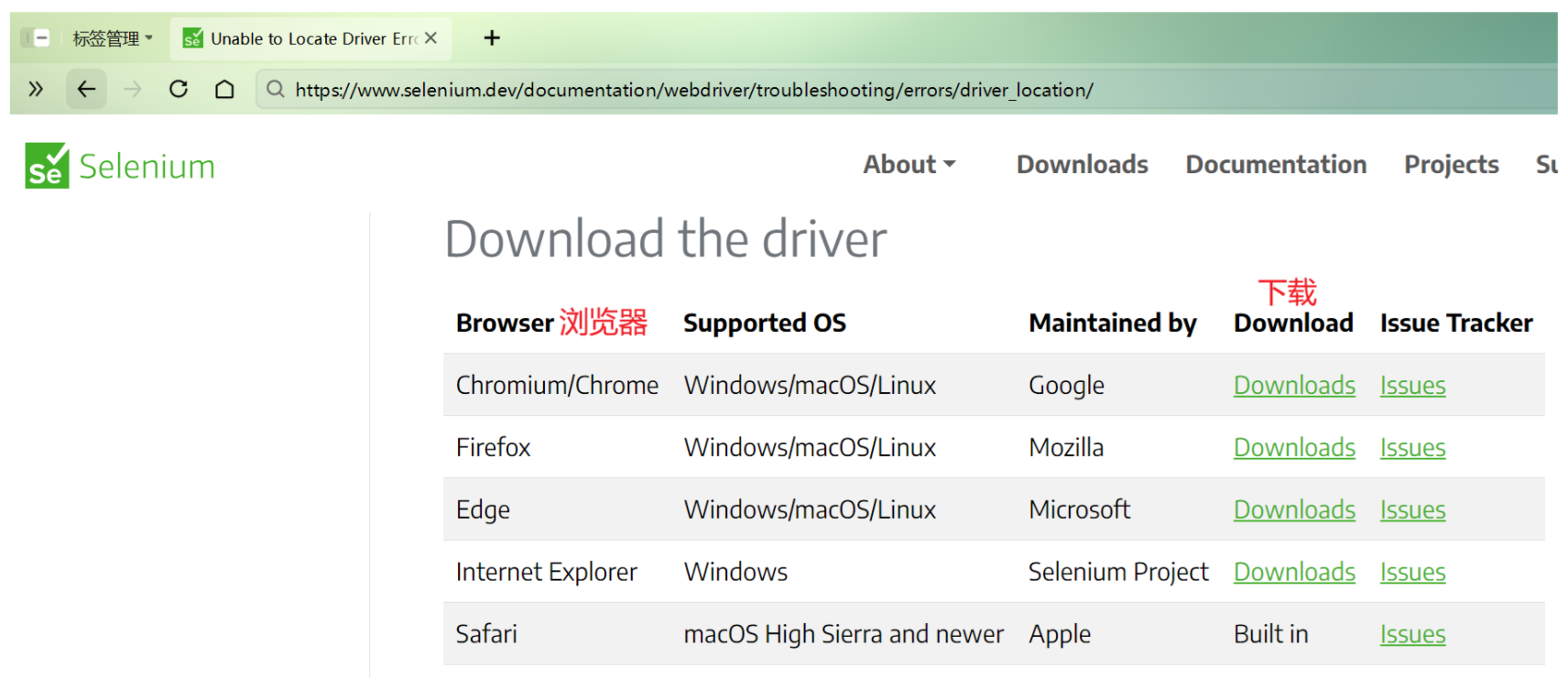This screenshot has height=678, width=1568.
Task: Click the Download the driver heading
Action: (x=666, y=240)
